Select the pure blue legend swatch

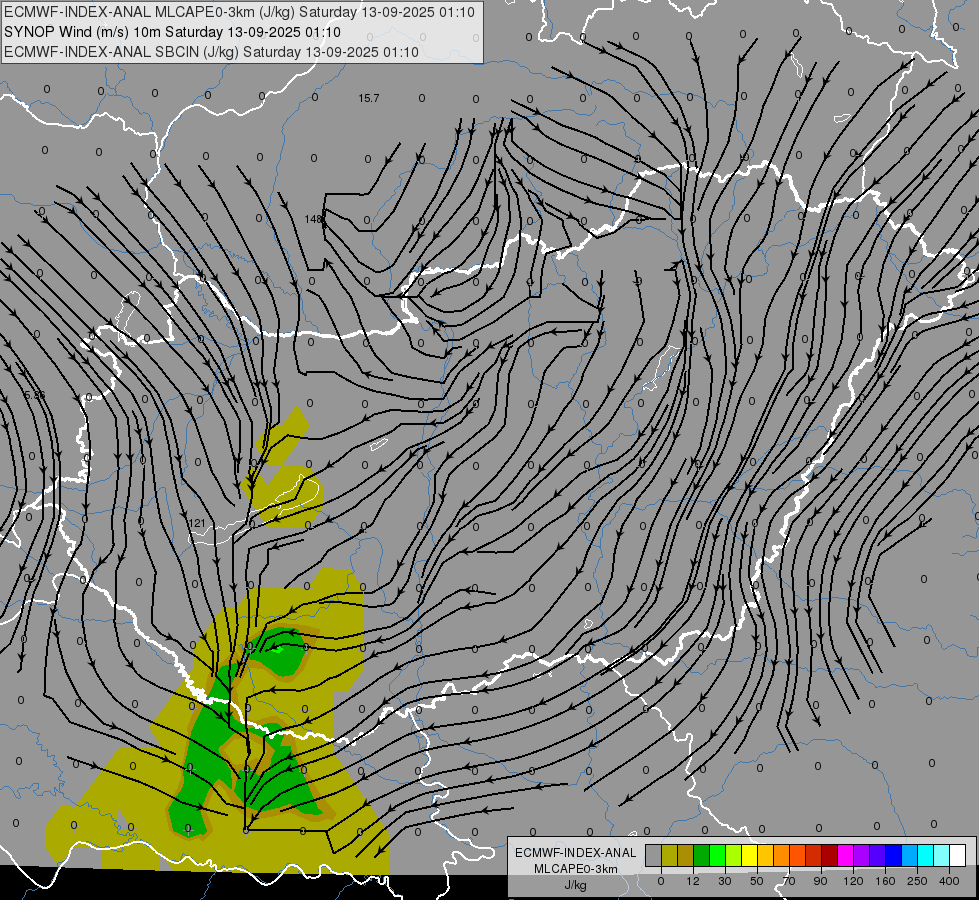coord(893,855)
